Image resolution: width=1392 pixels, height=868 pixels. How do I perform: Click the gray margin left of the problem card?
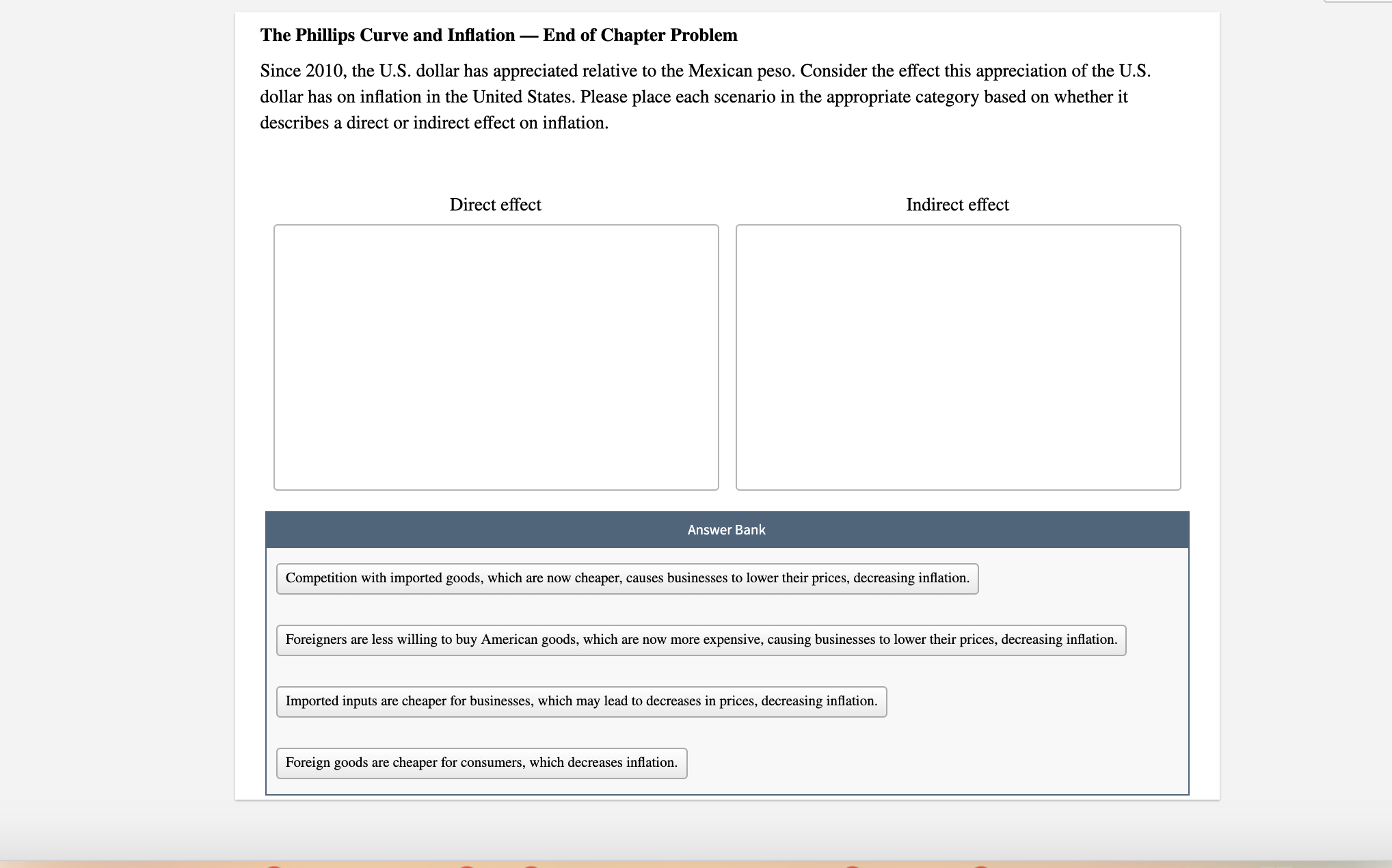116,410
